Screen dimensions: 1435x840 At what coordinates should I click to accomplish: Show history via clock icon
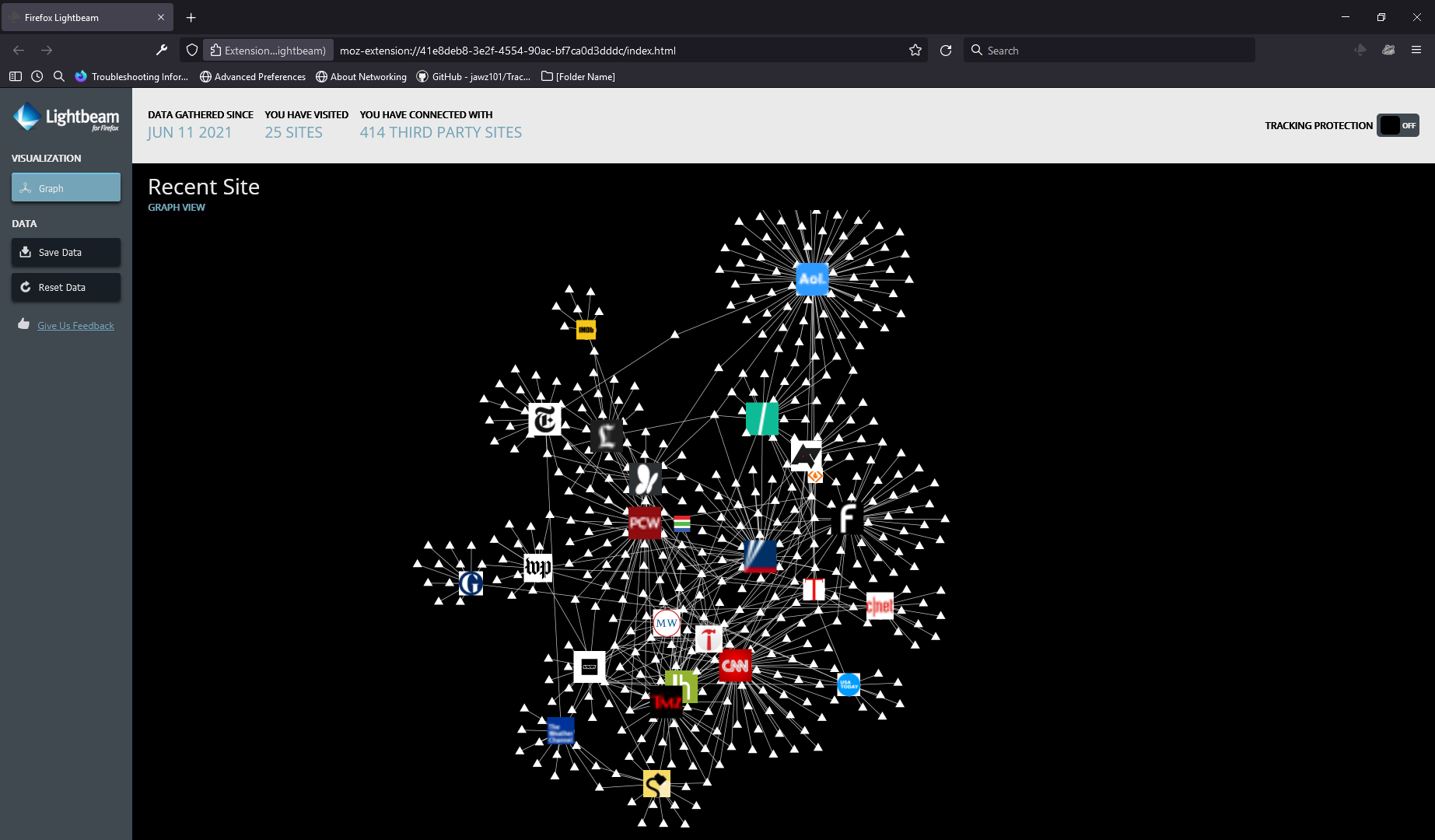tap(37, 76)
